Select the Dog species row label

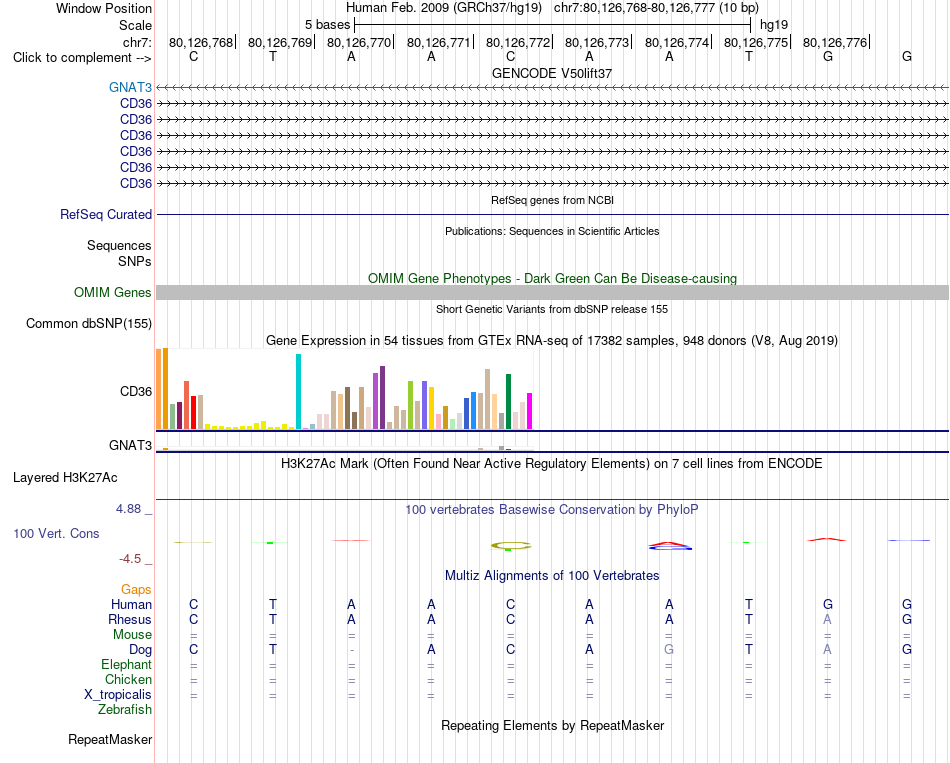coord(140,650)
